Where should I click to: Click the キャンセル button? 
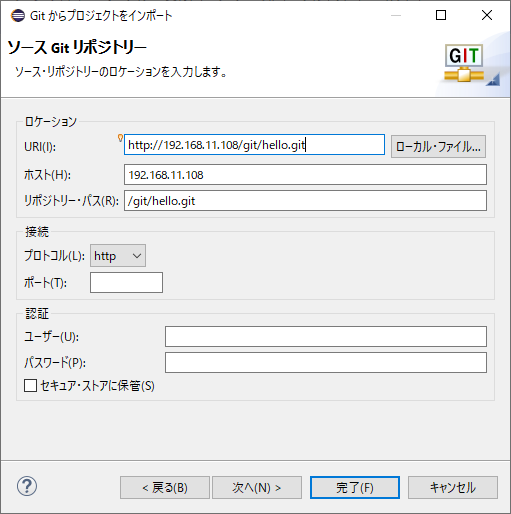coord(453,488)
